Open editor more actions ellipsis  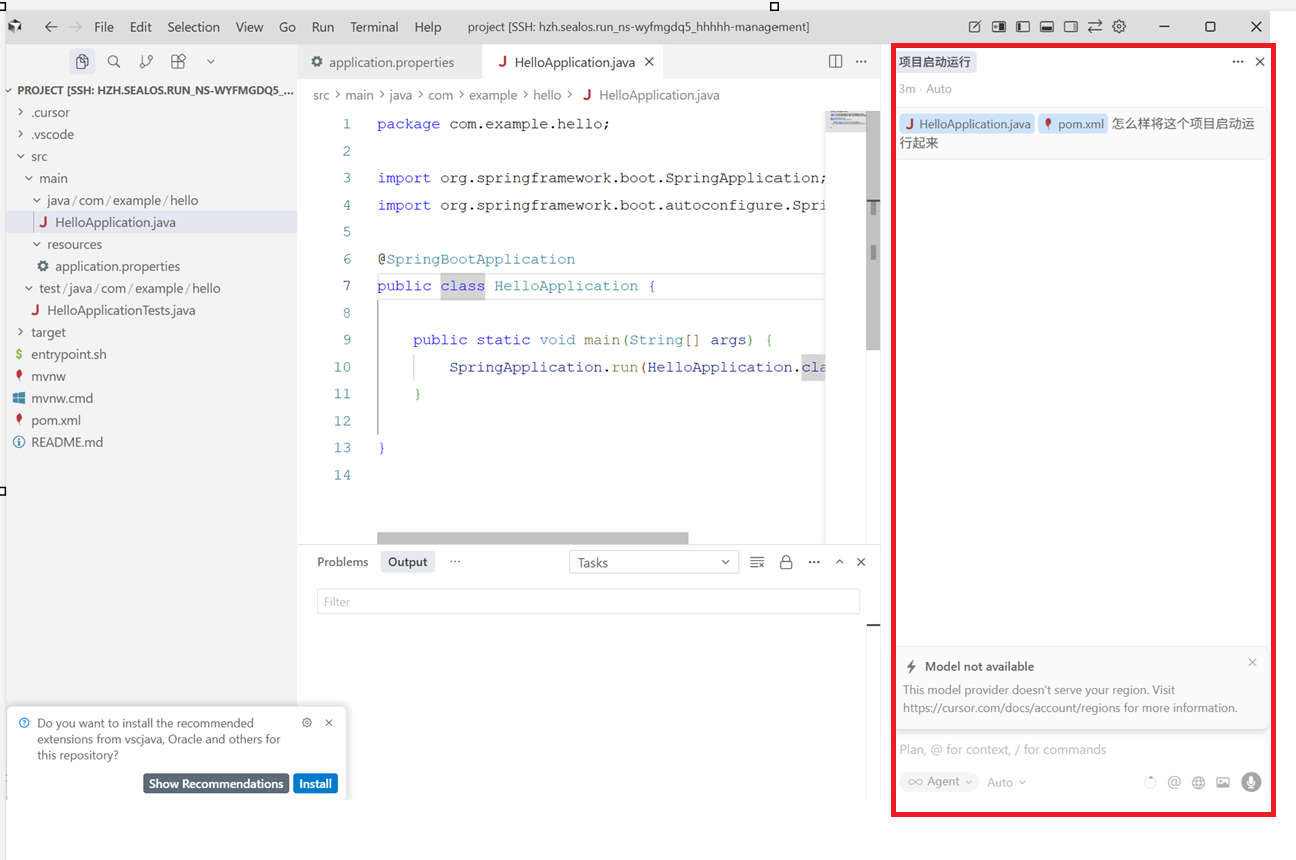[x=861, y=62]
